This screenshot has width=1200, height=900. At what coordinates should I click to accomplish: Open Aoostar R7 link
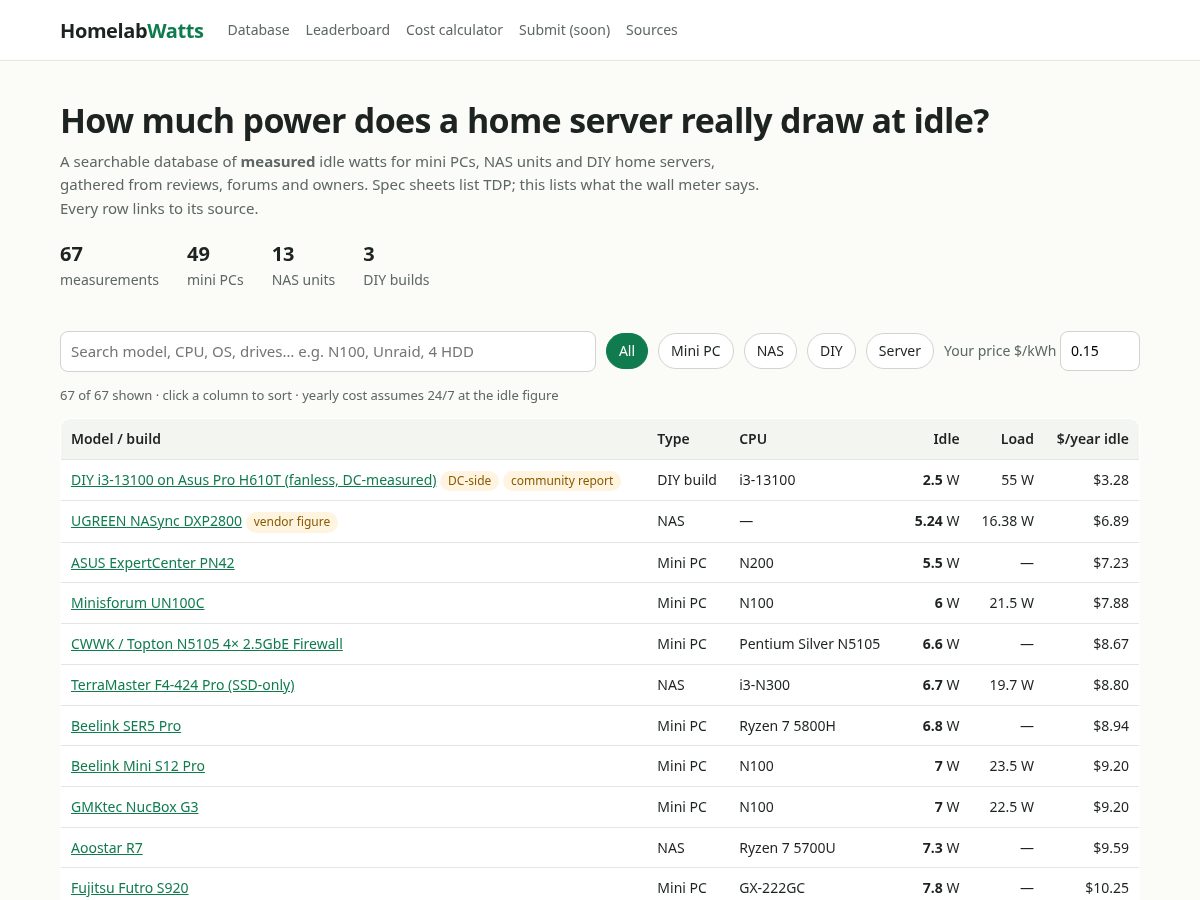tap(107, 848)
